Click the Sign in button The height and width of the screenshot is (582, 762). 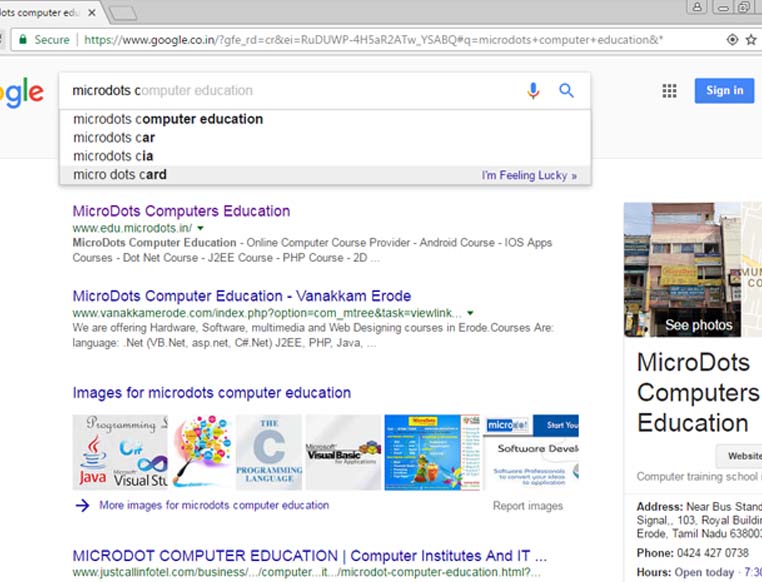point(724,90)
